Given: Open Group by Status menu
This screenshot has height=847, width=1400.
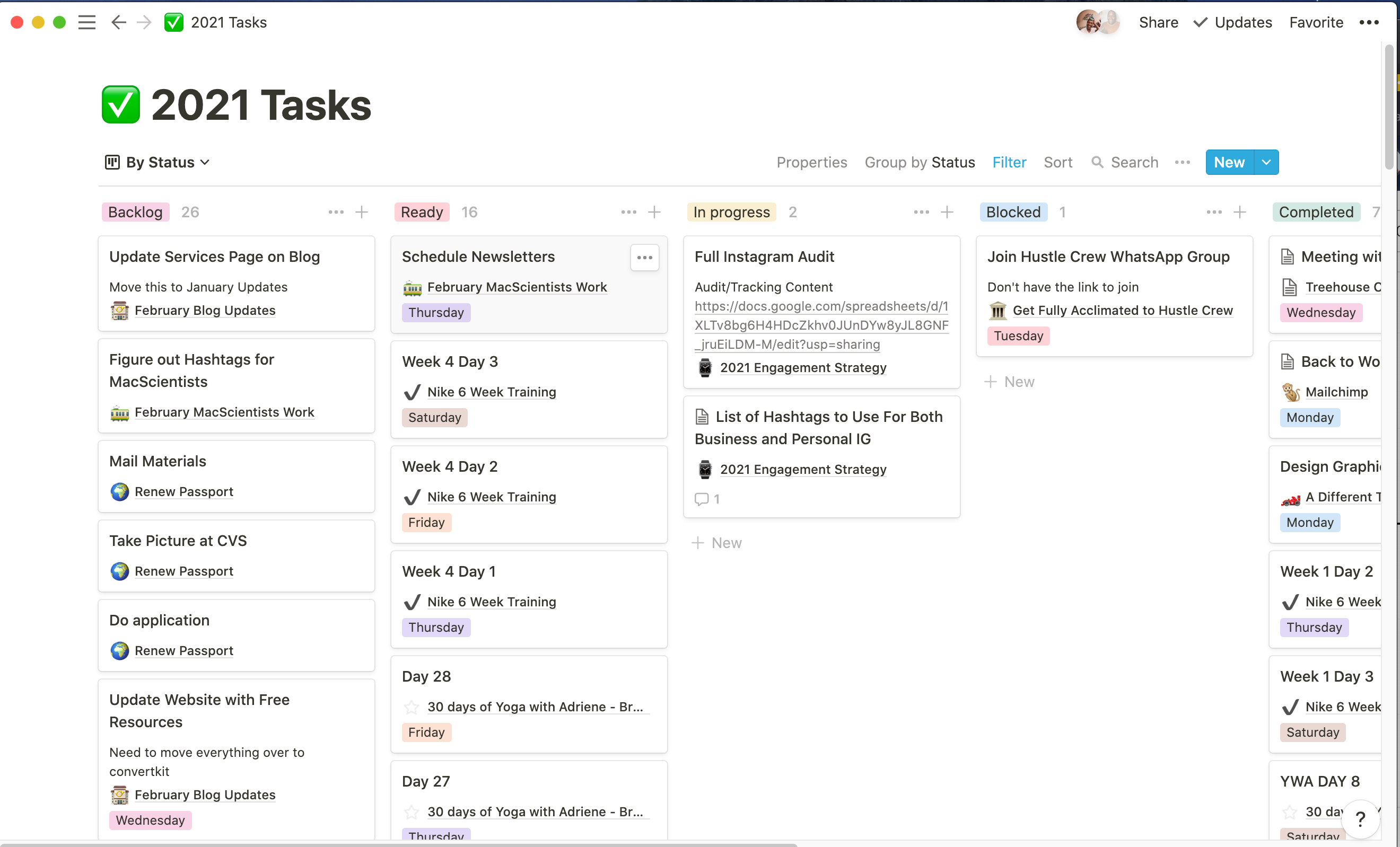Looking at the screenshot, I should 920,163.
